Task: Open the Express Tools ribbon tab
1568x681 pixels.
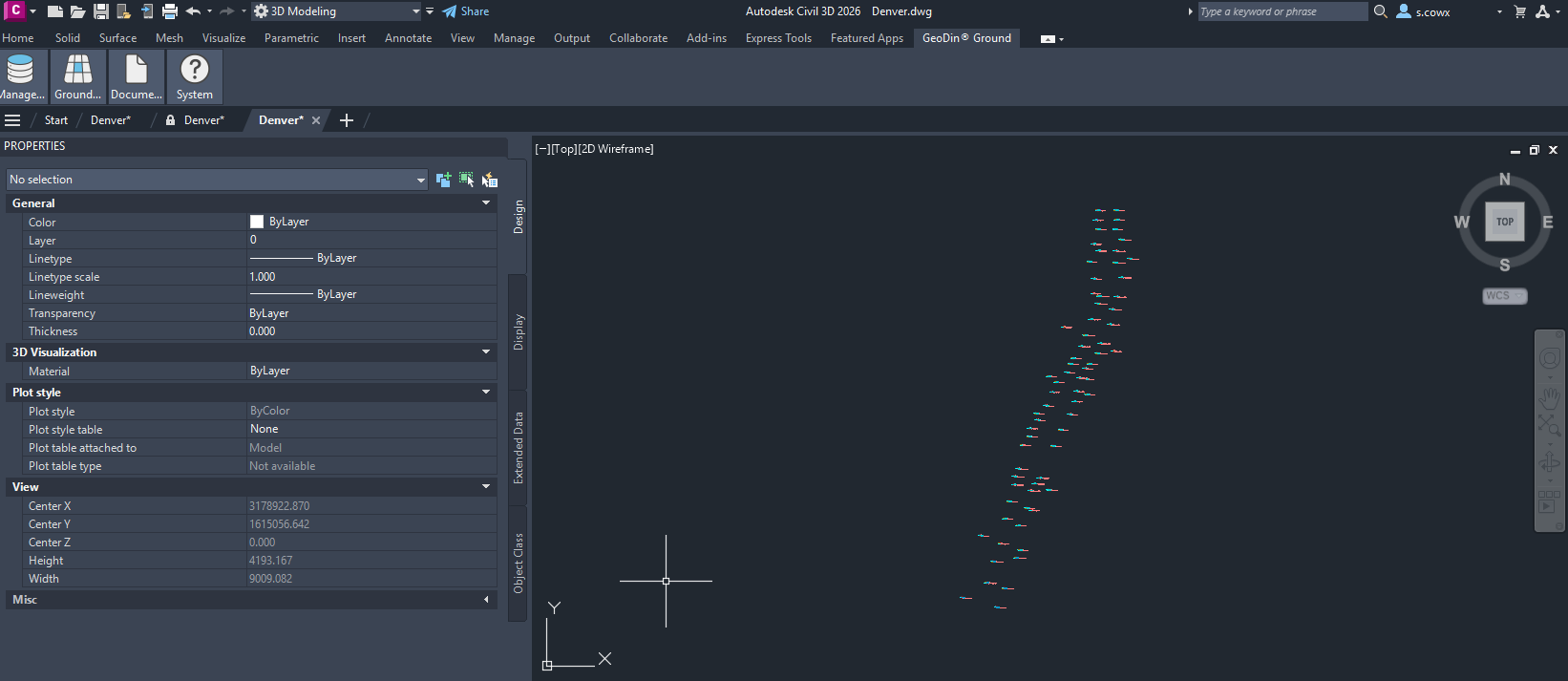Action: click(x=778, y=38)
